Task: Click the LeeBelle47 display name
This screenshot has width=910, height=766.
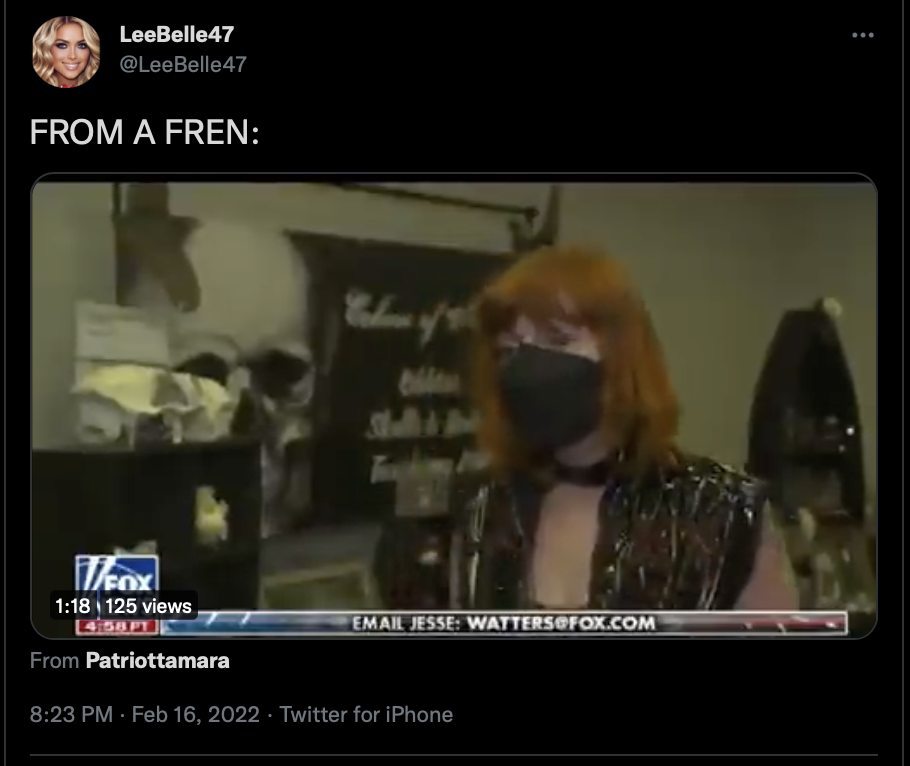Action: [176, 34]
